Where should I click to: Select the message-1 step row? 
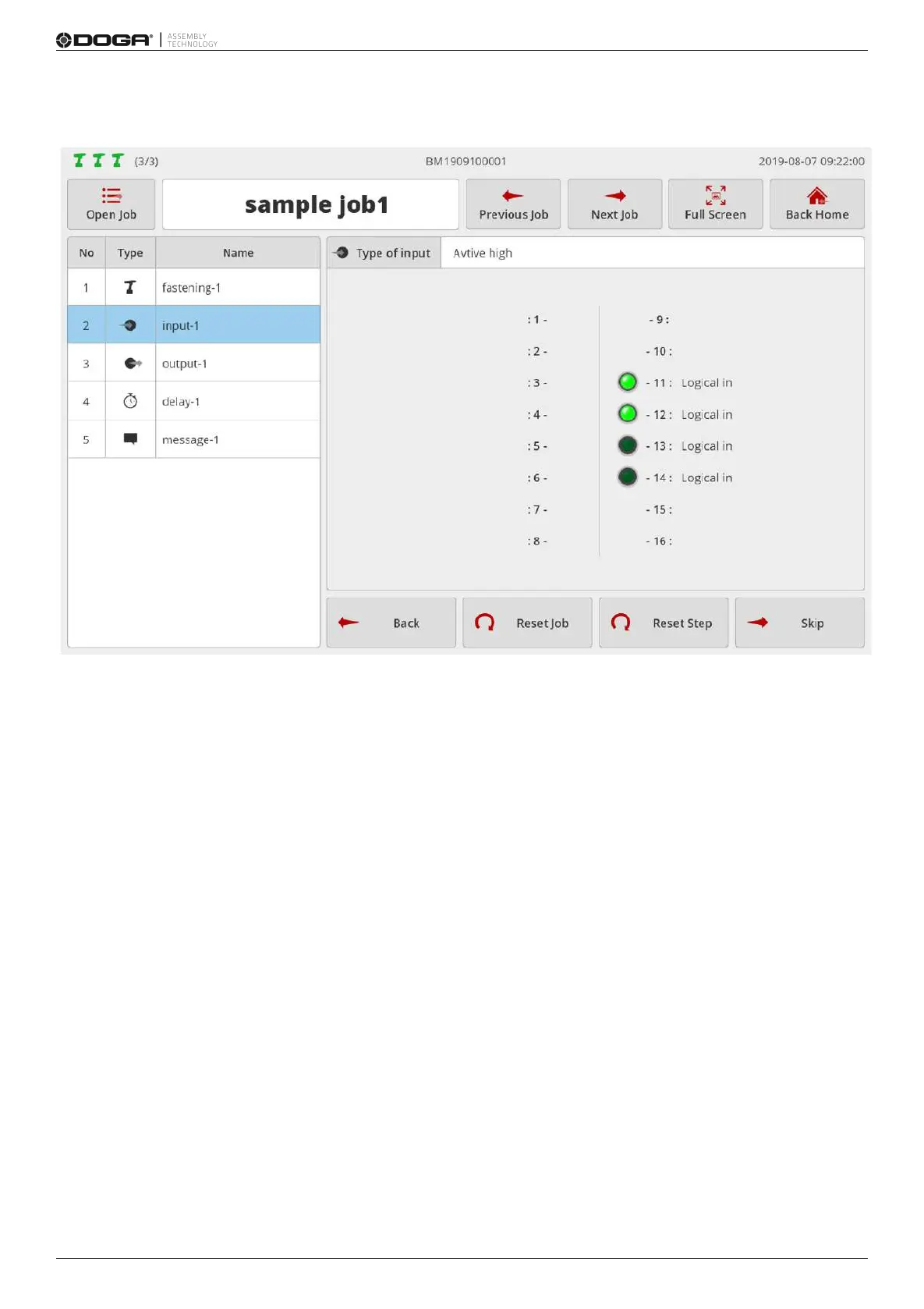pyautogui.click(x=193, y=440)
